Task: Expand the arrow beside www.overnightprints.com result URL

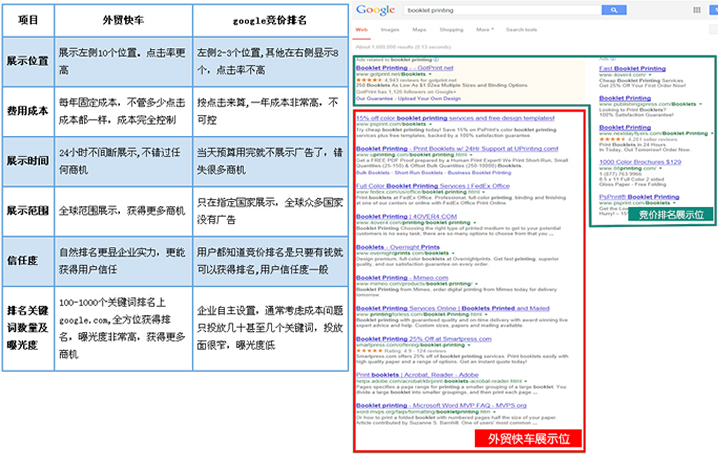Action: click(453, 253)
